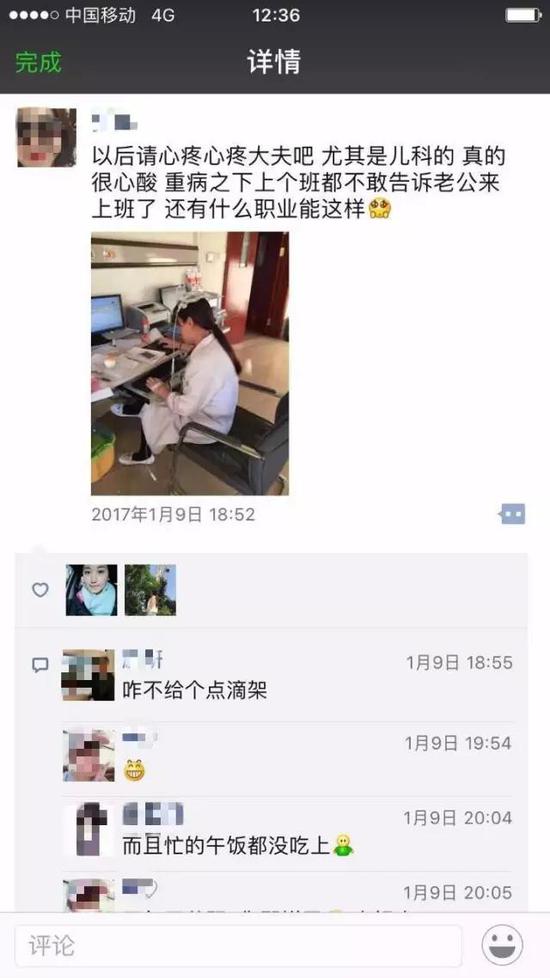Open first liker's avatar with blue scarf
The height and width of the screenshot is (978, 550).
point(92,590)
